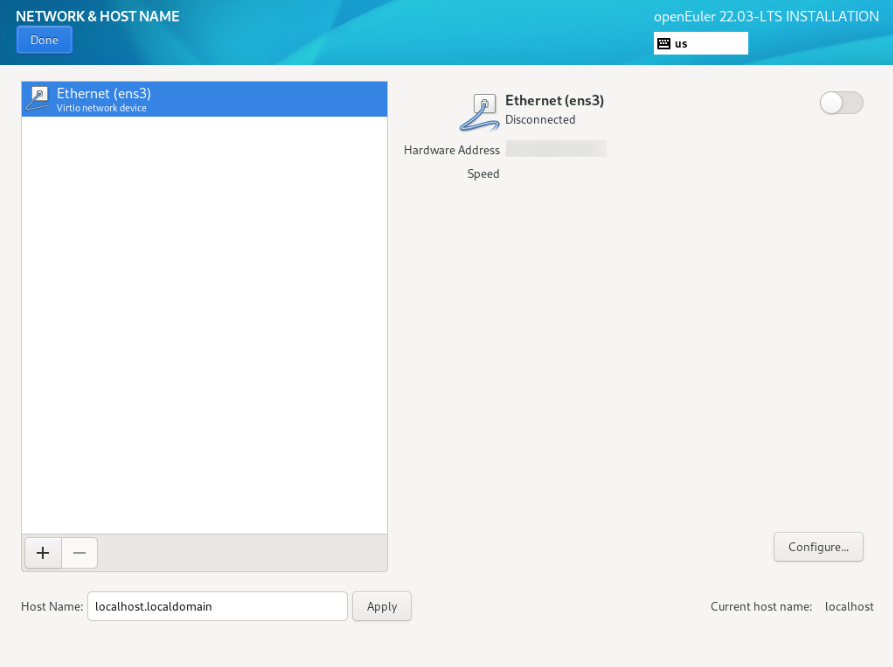
Task: Click the Current host name: label
Action: pos(761,607)
